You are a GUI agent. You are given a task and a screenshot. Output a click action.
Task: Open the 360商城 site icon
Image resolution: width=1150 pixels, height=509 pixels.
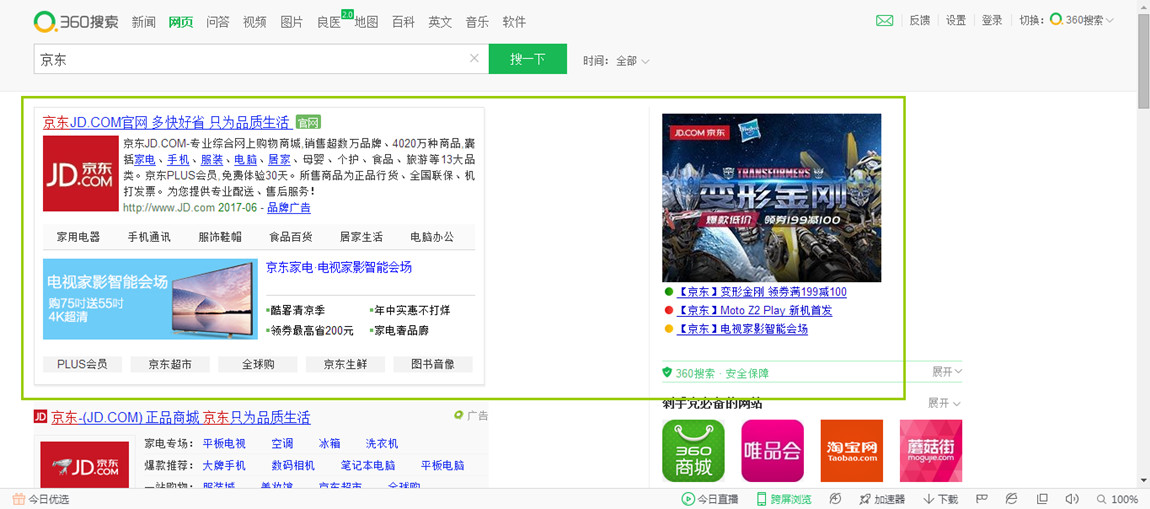tap(693, 450)
